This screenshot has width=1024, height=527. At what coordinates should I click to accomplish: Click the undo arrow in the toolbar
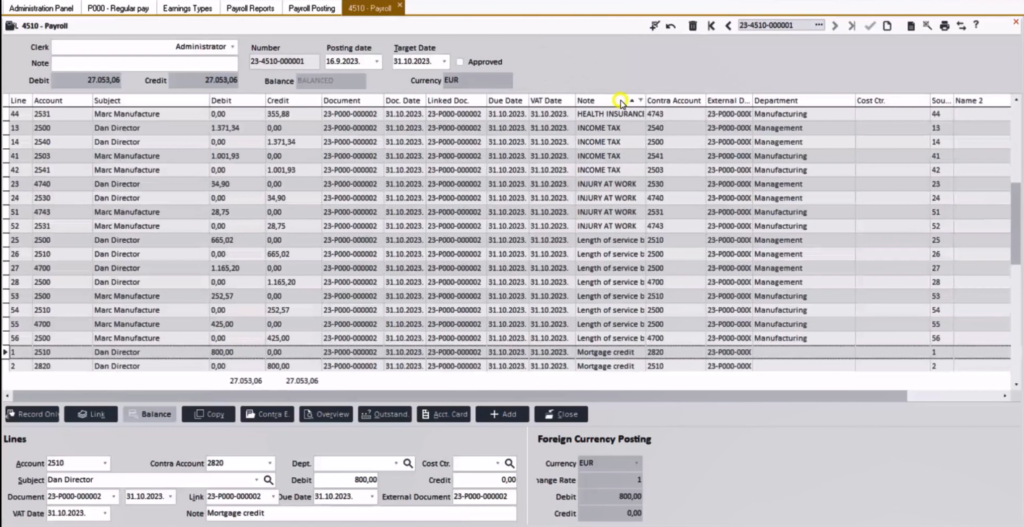tap(670, 25)
